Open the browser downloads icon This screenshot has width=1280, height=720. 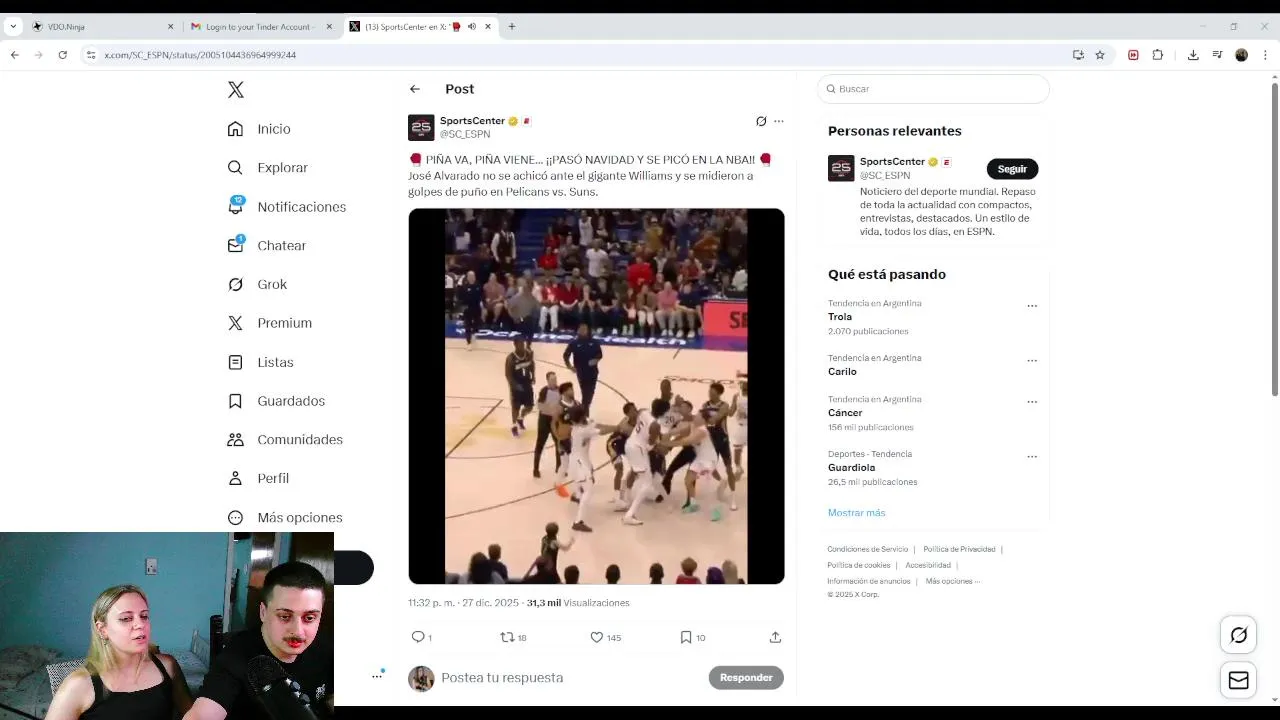(1193, 55)
